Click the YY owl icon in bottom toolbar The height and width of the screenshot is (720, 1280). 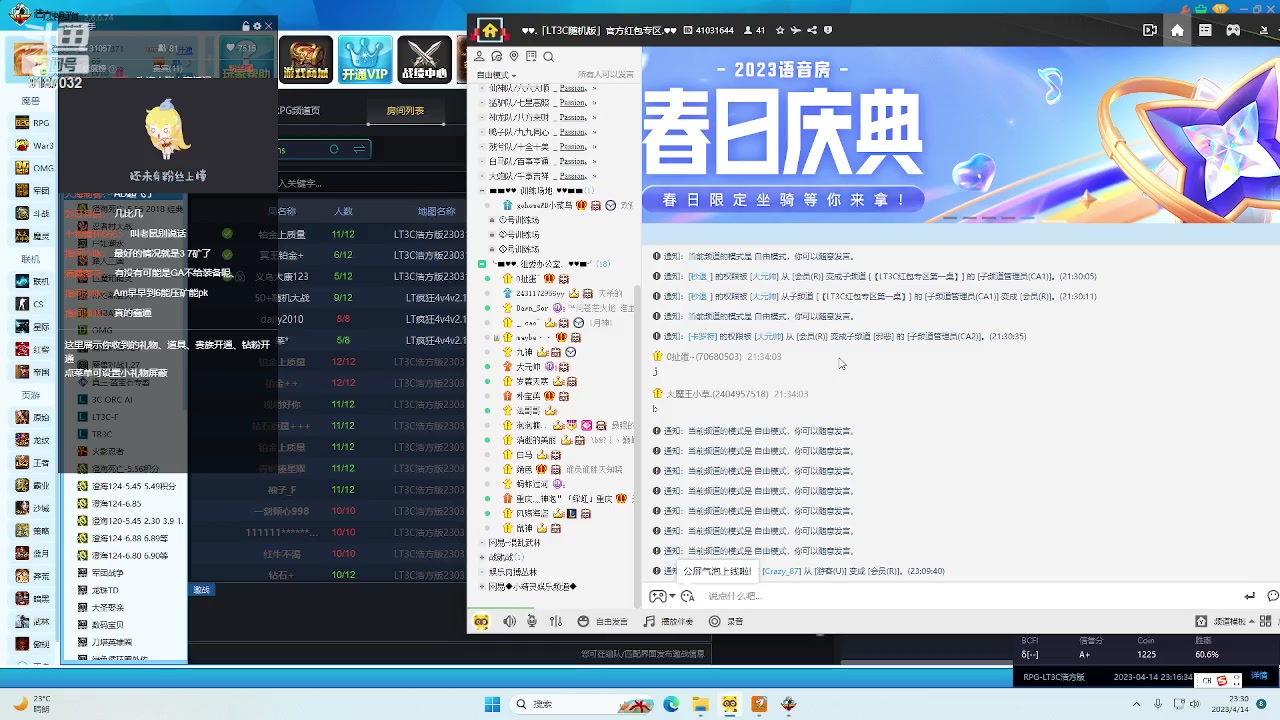[482, 621]
